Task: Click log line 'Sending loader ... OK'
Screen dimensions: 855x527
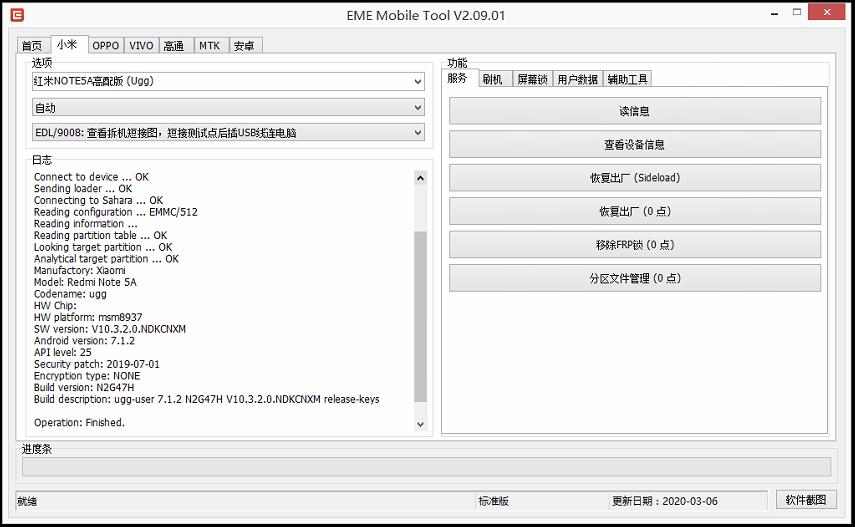Action: click(83, 188)
